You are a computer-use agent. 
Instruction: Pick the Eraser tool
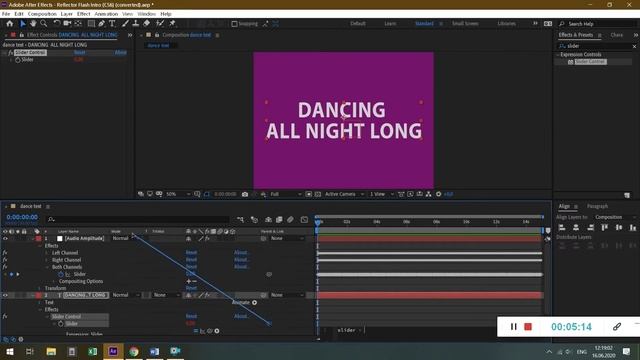[147, 24]
